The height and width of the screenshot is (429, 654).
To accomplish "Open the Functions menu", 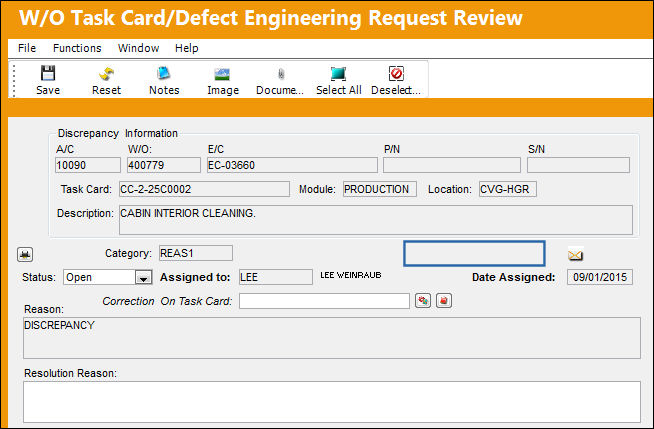I will 77,48.
